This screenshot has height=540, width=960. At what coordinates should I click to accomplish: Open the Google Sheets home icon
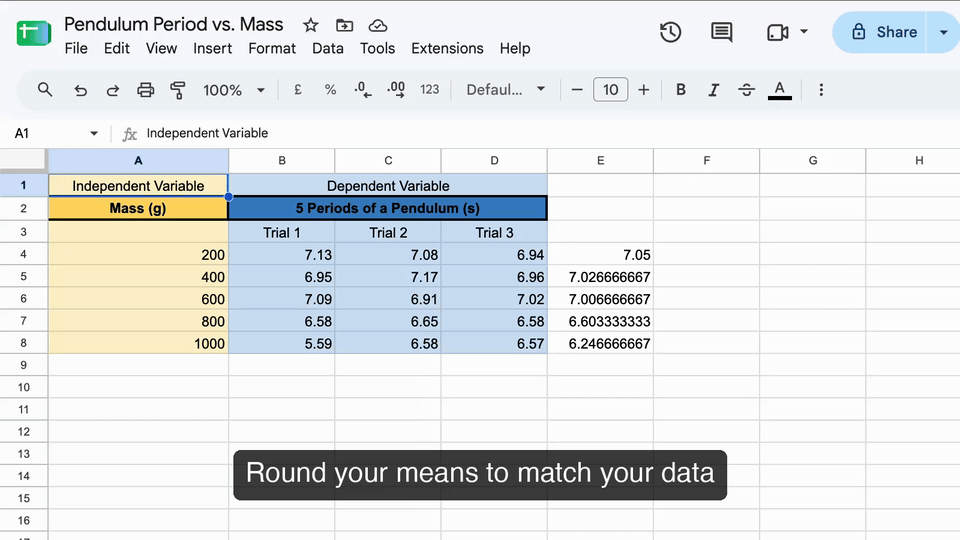click(34, 32)
